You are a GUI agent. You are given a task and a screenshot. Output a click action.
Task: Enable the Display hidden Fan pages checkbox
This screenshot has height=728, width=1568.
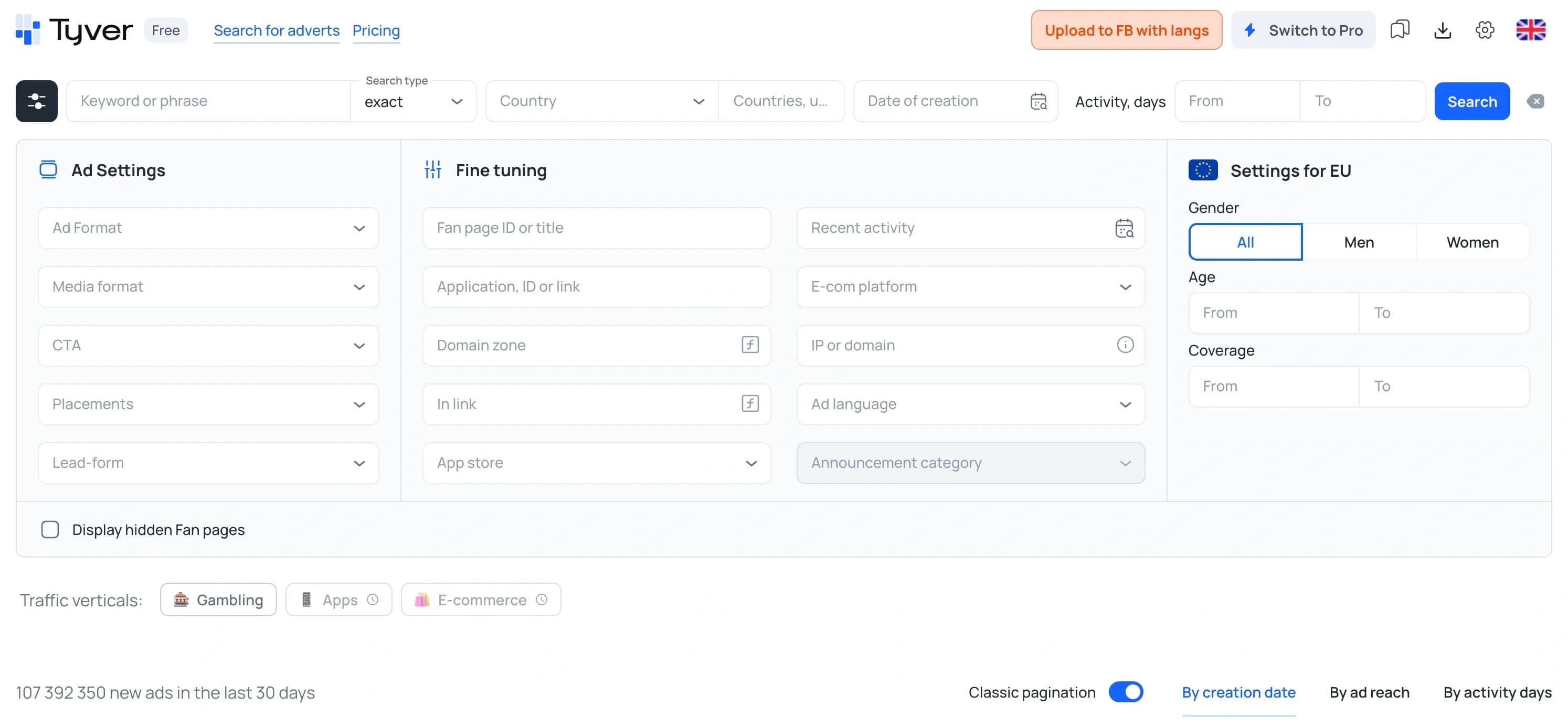click(x=50, y=530)
